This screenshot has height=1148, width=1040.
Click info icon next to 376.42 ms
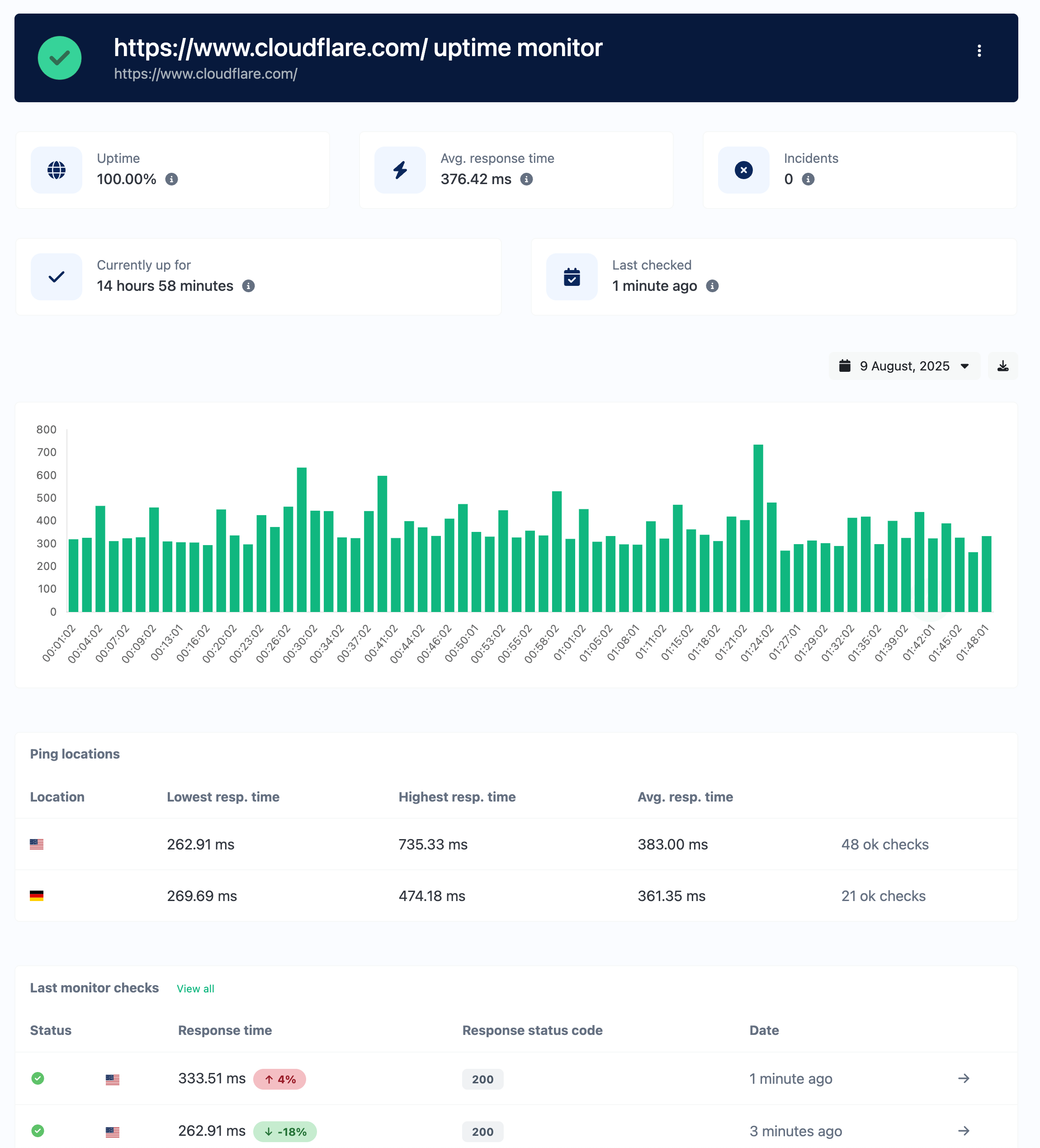pos(526,180)
